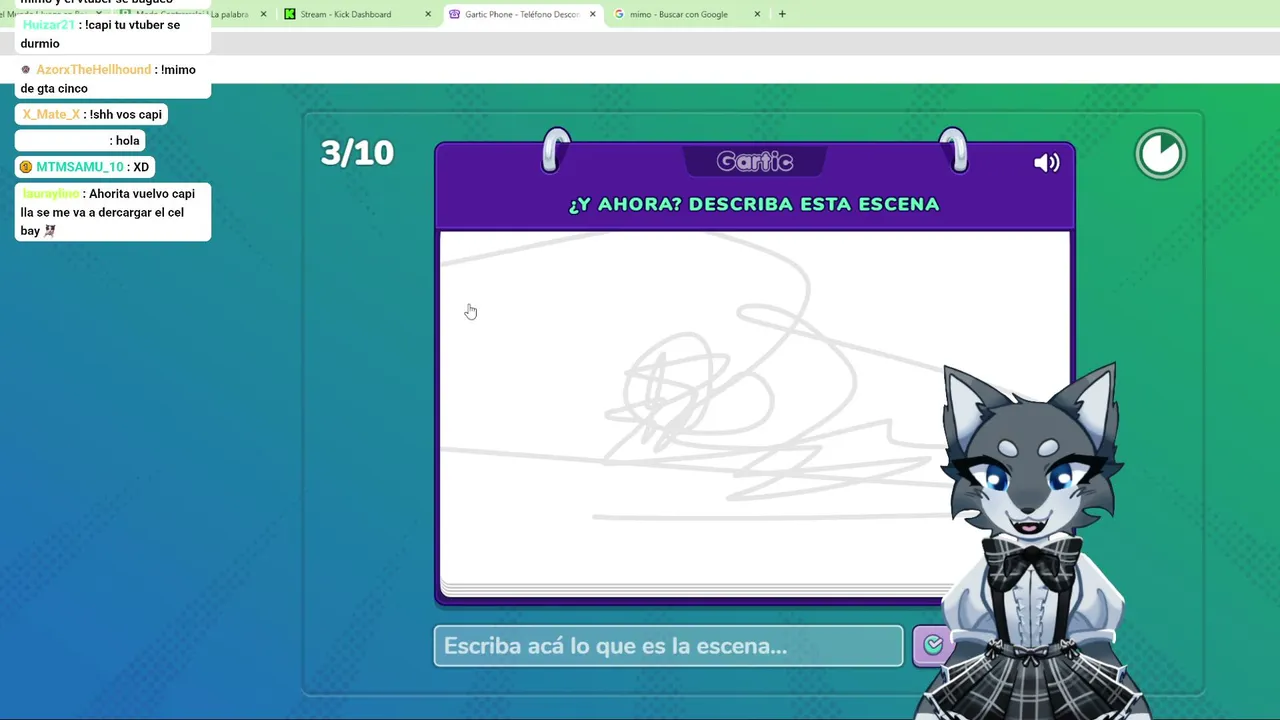1280x720 pixels.
Task: Click the 3/10 round counter
Action: click(357, 153)
